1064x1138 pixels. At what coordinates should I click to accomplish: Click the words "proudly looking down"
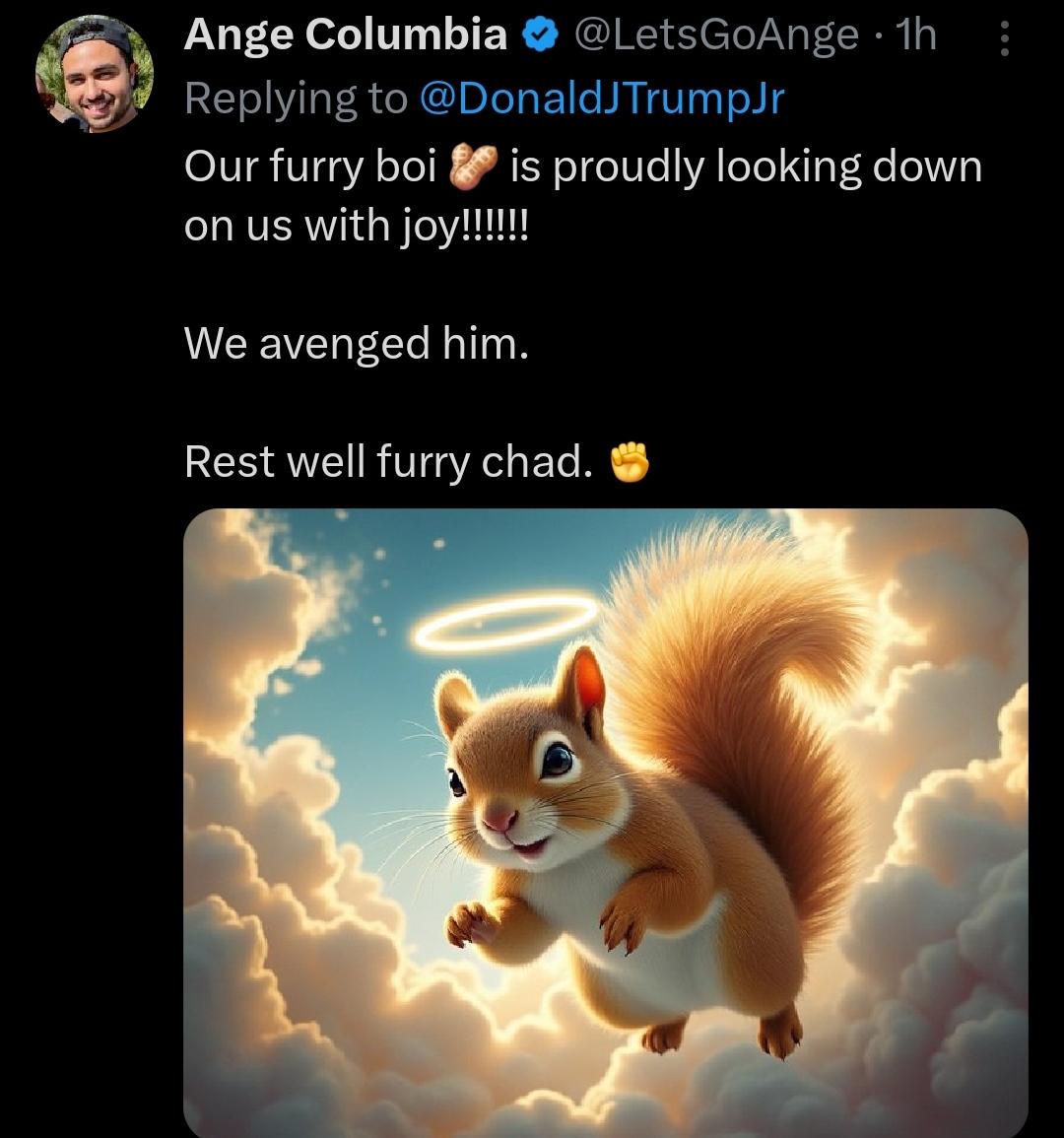click(x=746, y=167)
